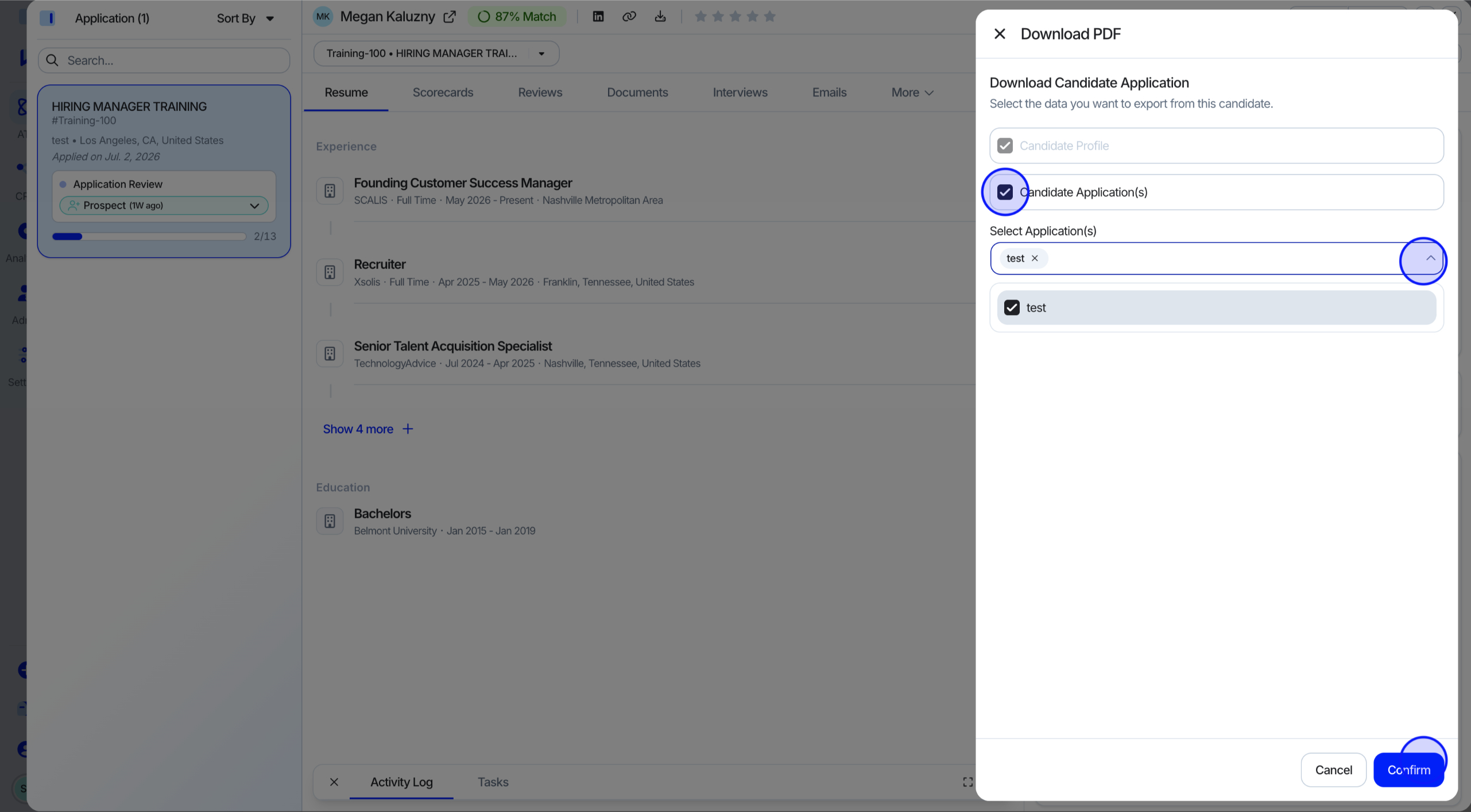Image resolution: width=1471 pixels, height=812 pixels.
Task: Click the blue panel icon beside Application (1)
Action: tap(48, 18)
